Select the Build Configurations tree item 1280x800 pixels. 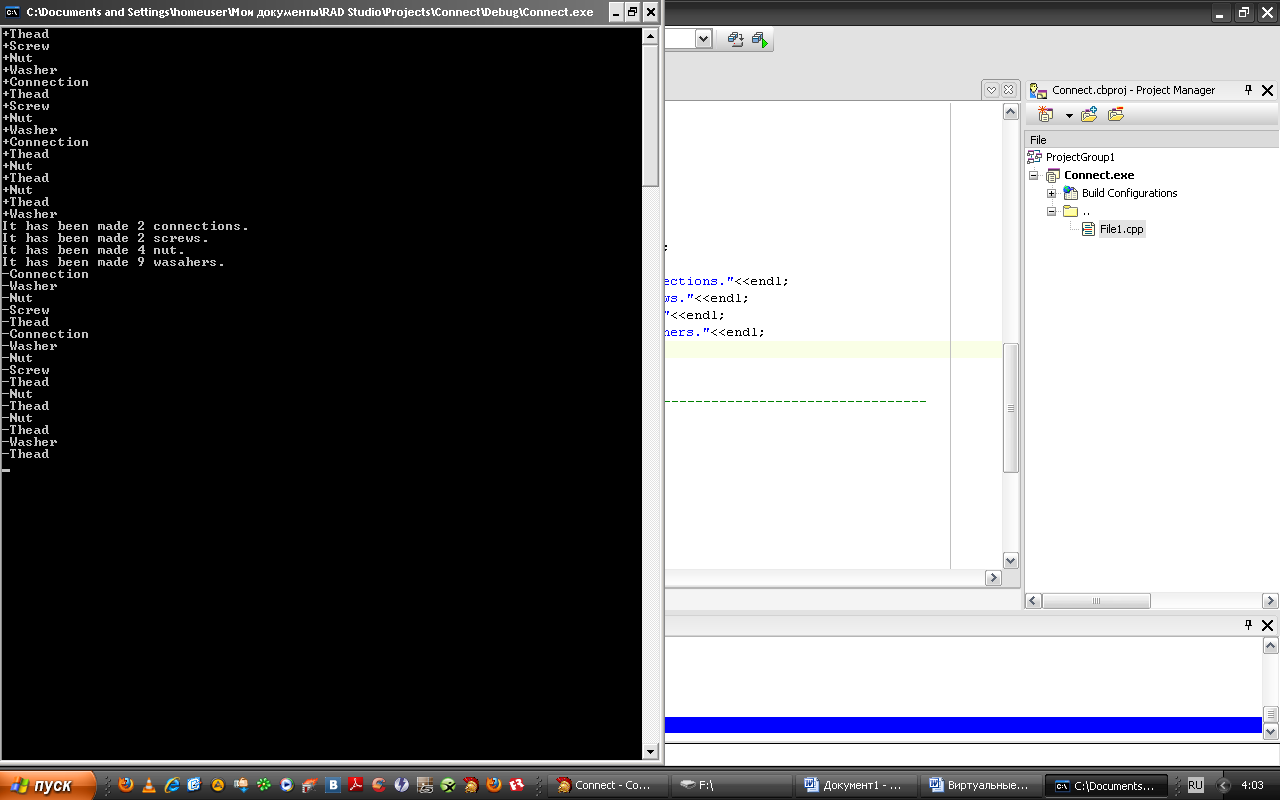[1129, 193]
